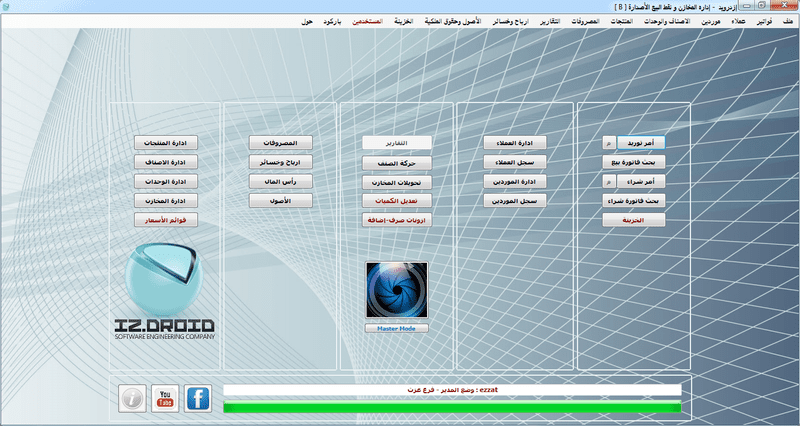Click the أمر توريد button
800x426 pixels.
(x=641, y=143)
